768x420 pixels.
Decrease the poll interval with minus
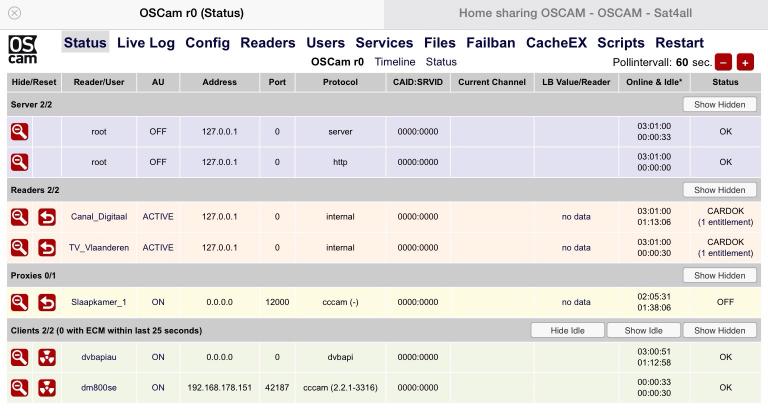(x=723, y=62)
